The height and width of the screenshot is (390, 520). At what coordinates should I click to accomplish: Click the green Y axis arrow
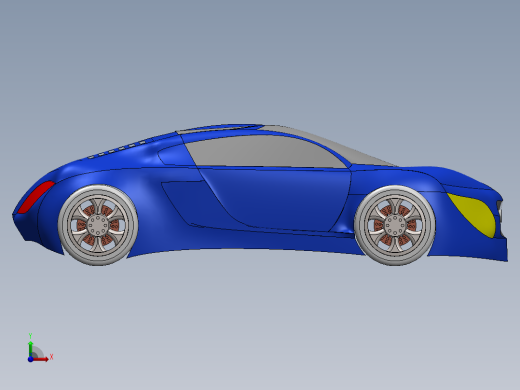(30, 348)
